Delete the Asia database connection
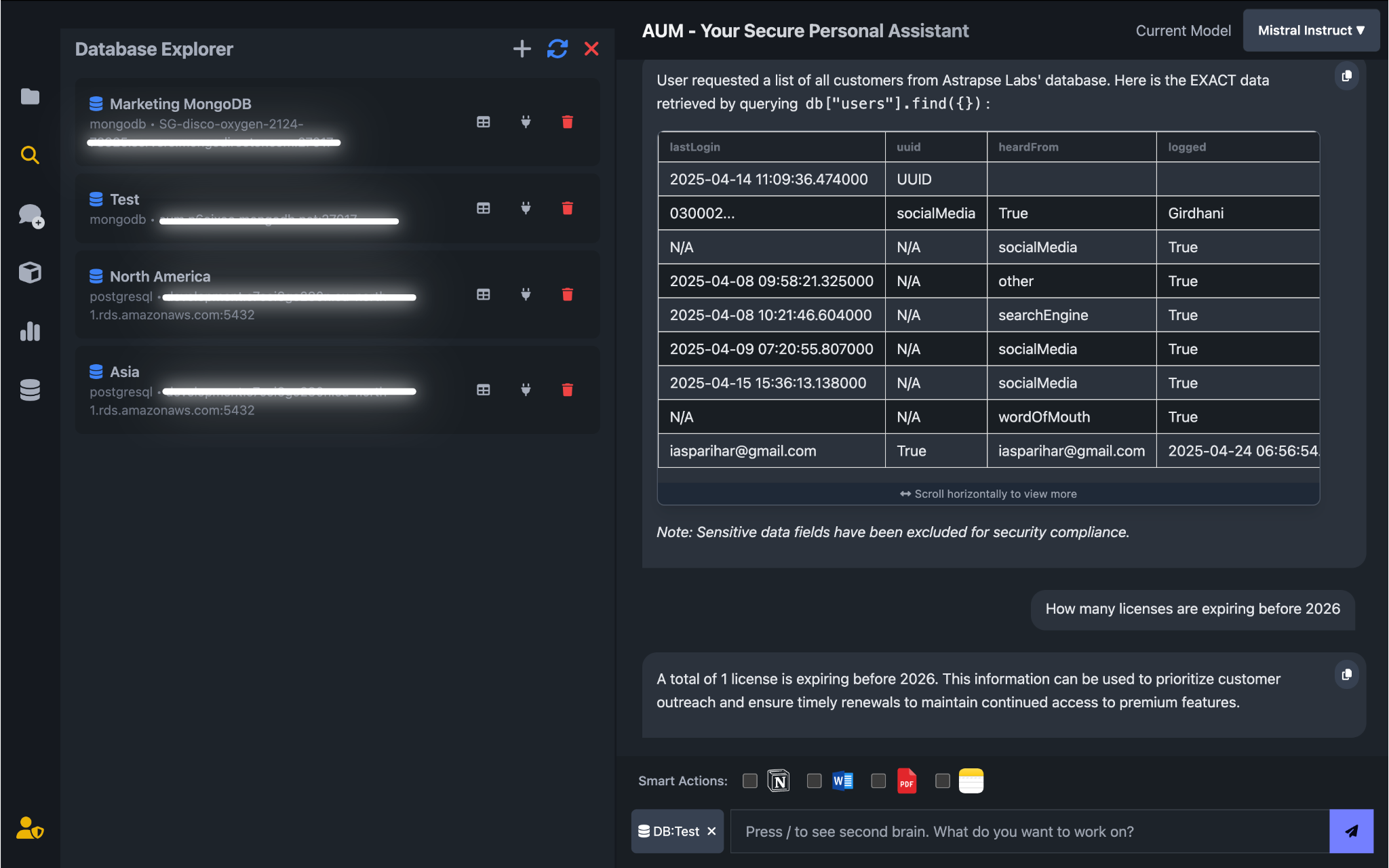This screenshot has width=1389, height=868. [568, 390]
